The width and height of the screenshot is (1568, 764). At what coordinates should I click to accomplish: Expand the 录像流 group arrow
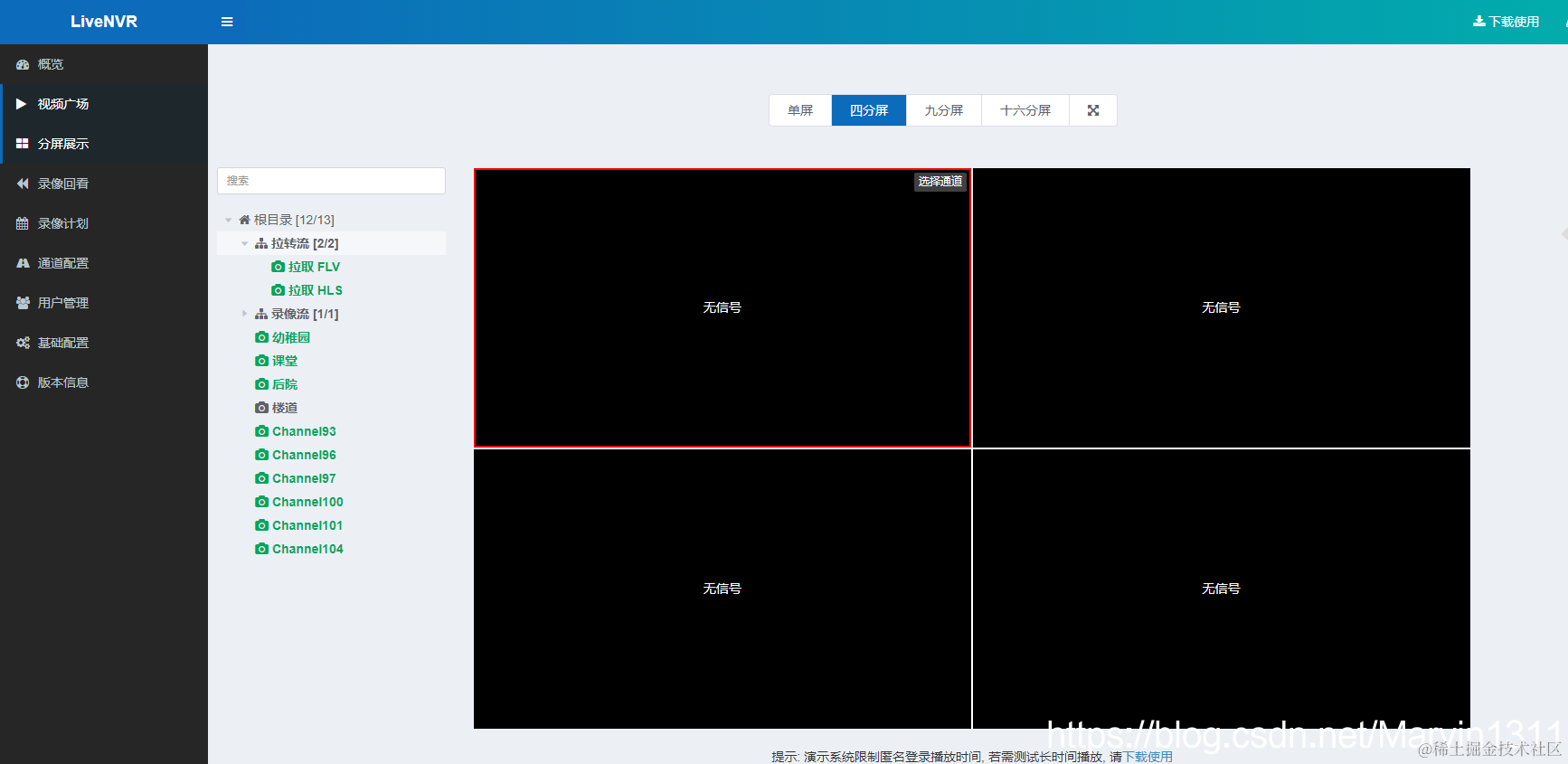(x=244, y=314)
